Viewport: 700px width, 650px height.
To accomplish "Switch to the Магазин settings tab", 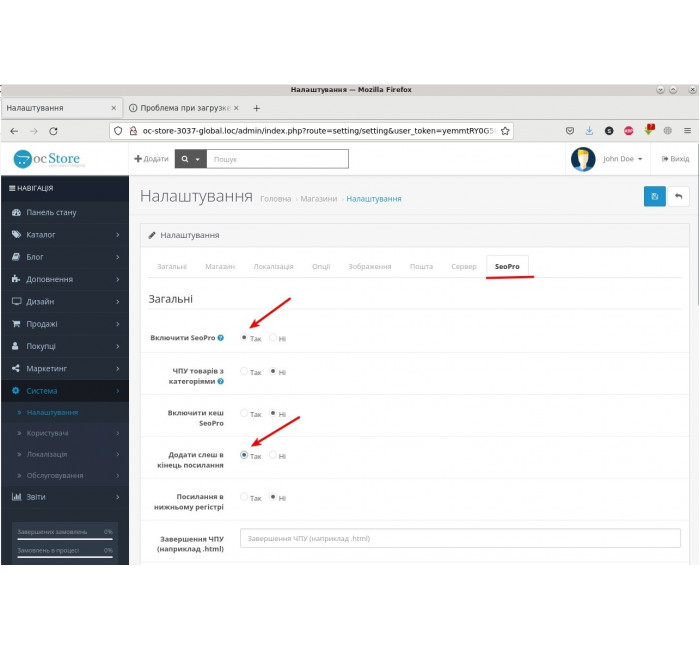I will point(220,267).
